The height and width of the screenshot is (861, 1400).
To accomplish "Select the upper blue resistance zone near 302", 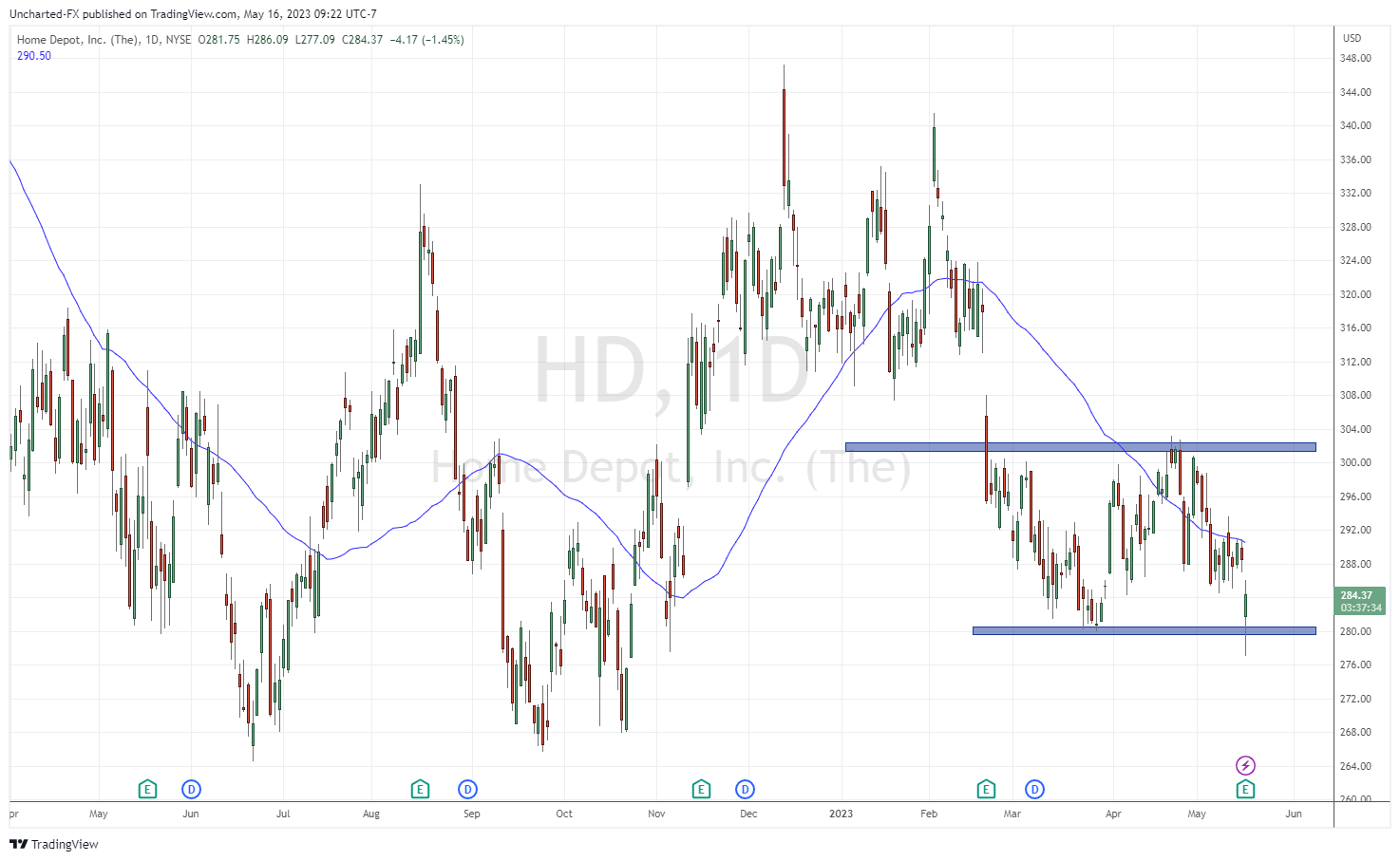I will click(1081, 446).
